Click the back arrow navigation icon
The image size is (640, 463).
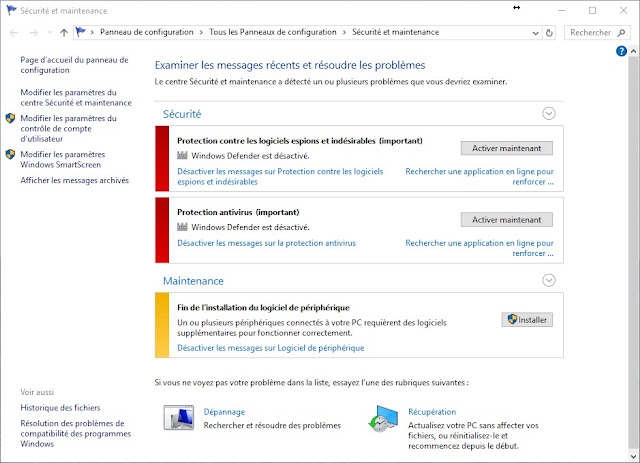(x=14, y=33)
